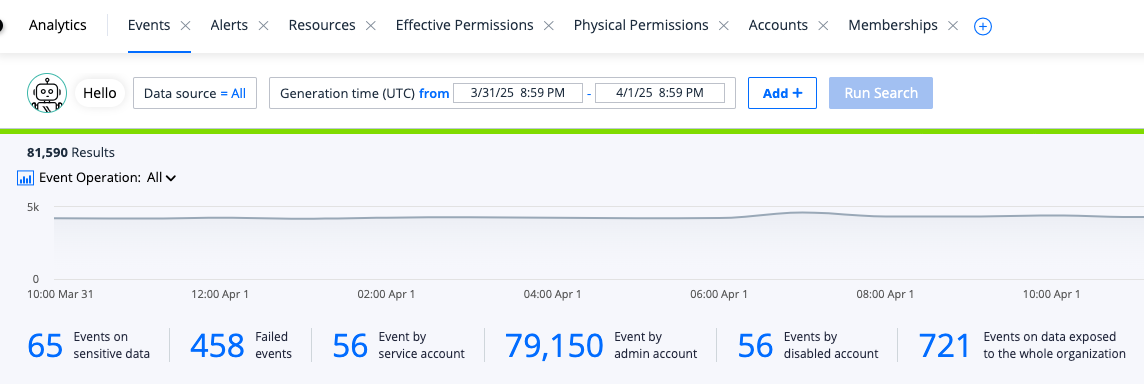The image size is (1144, 384).
Task: Close the Events tab
Action: click(185, 26)
